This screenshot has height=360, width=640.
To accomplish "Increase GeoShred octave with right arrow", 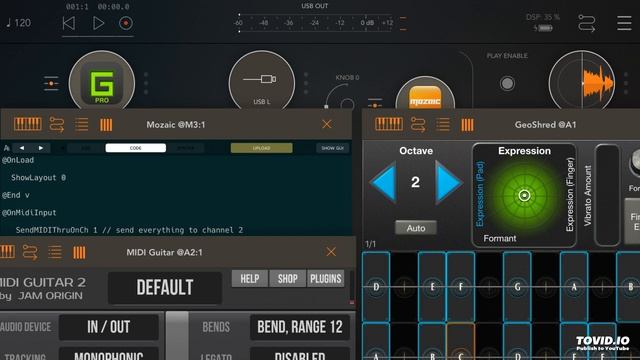I will pos(448,182).
